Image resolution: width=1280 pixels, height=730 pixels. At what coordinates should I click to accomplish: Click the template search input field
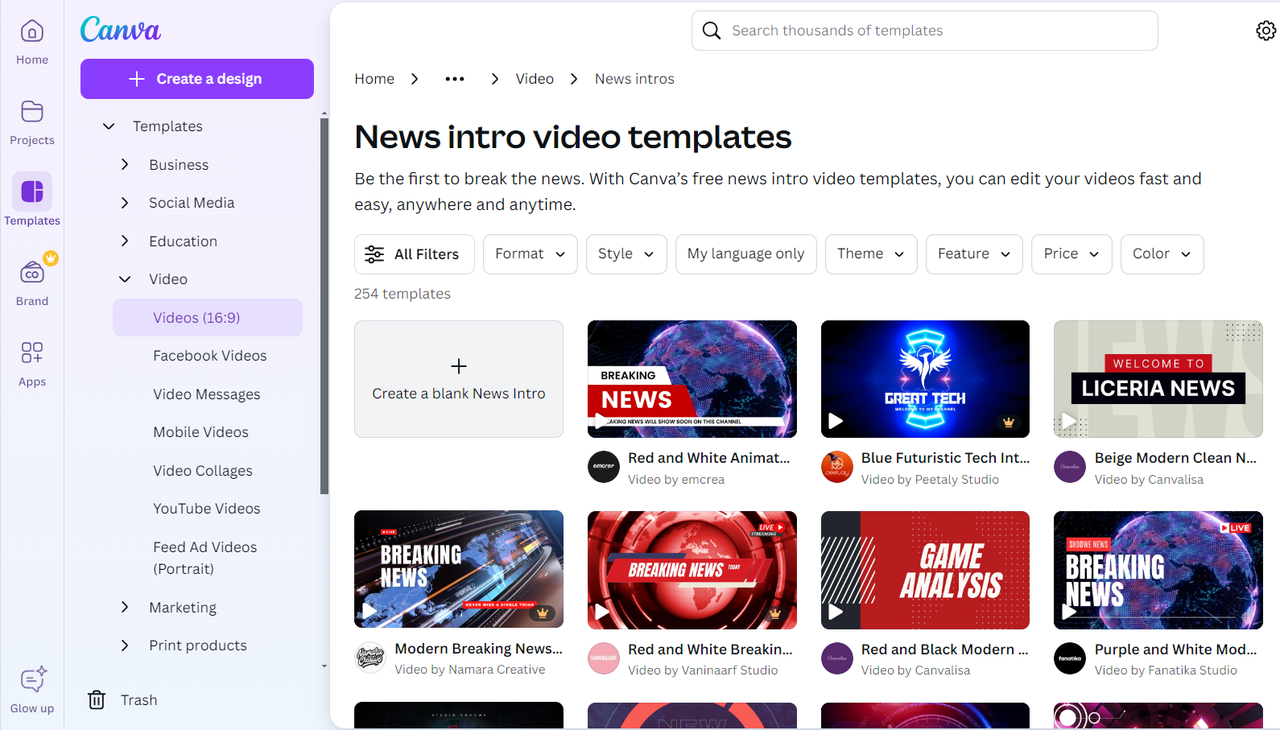point(900,30)
